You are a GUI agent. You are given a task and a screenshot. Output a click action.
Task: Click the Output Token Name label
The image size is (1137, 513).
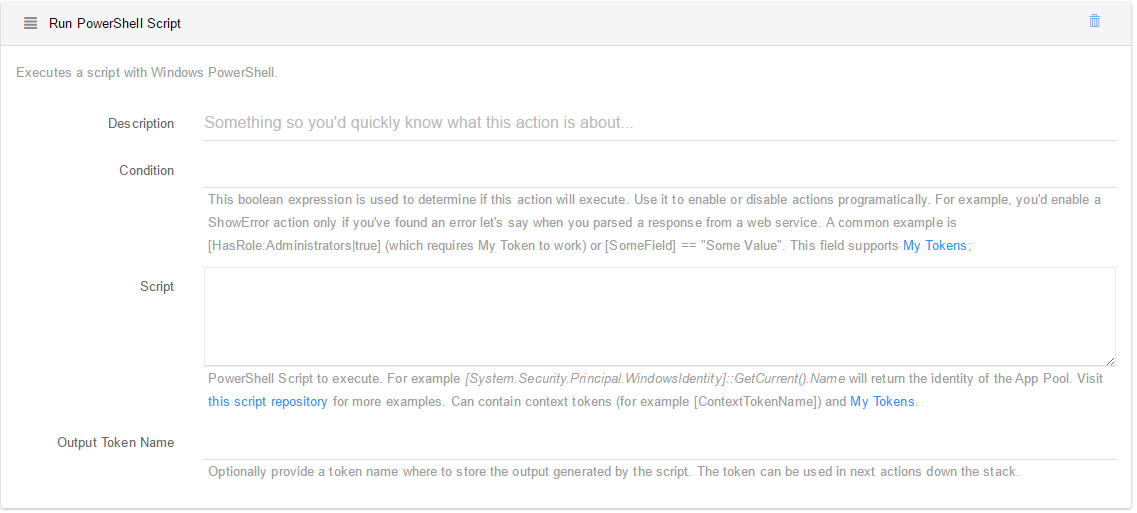(115, 443)
